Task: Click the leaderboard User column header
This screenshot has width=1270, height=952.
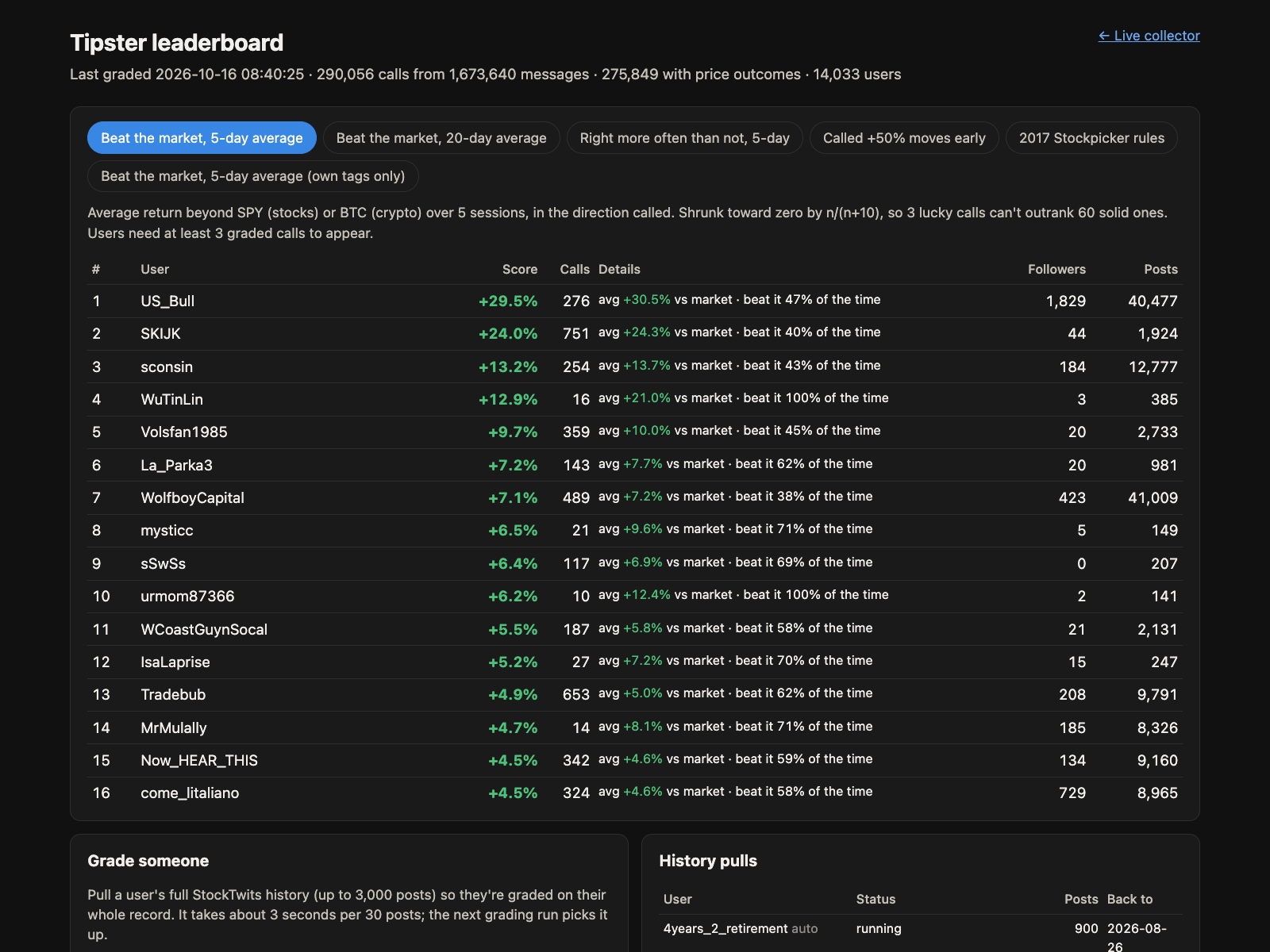Action: click(155, 270)
